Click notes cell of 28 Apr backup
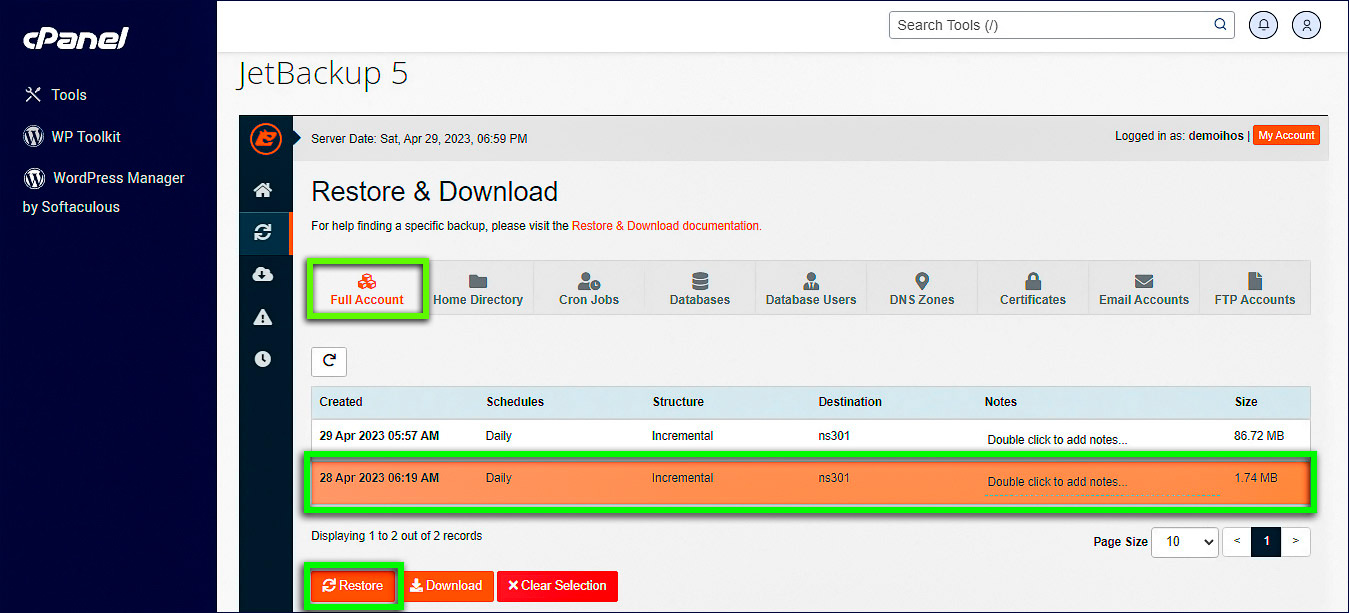Screen dimensions: 1349x613 1057,482
